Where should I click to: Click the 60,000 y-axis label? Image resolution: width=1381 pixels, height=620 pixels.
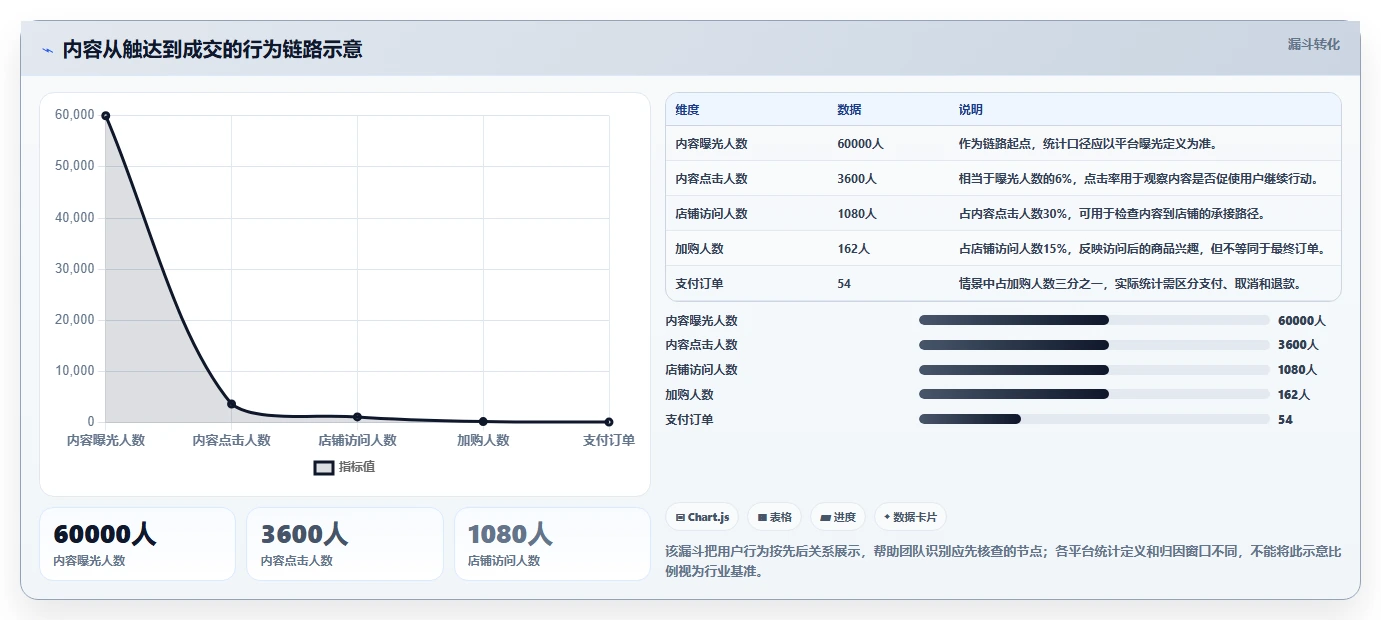click(x=75, y=115)
